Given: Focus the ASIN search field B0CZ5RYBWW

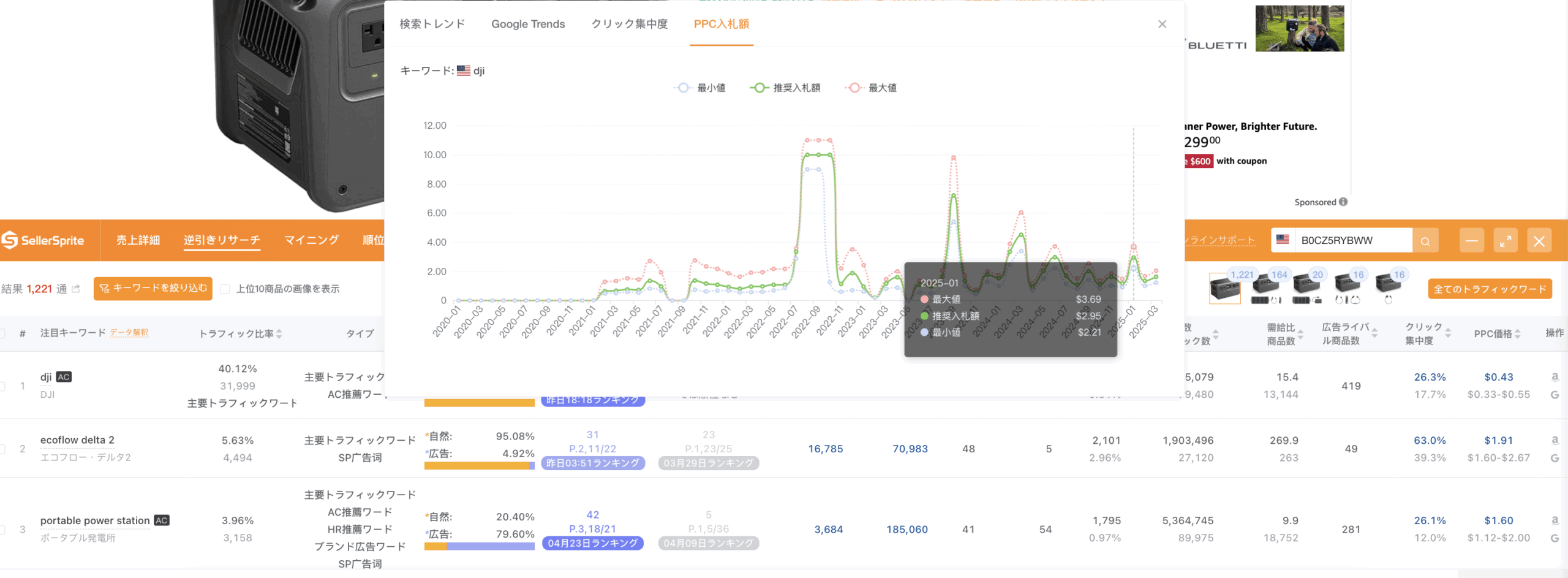Looking at the screenshot, I should (x=1354, y=240).
